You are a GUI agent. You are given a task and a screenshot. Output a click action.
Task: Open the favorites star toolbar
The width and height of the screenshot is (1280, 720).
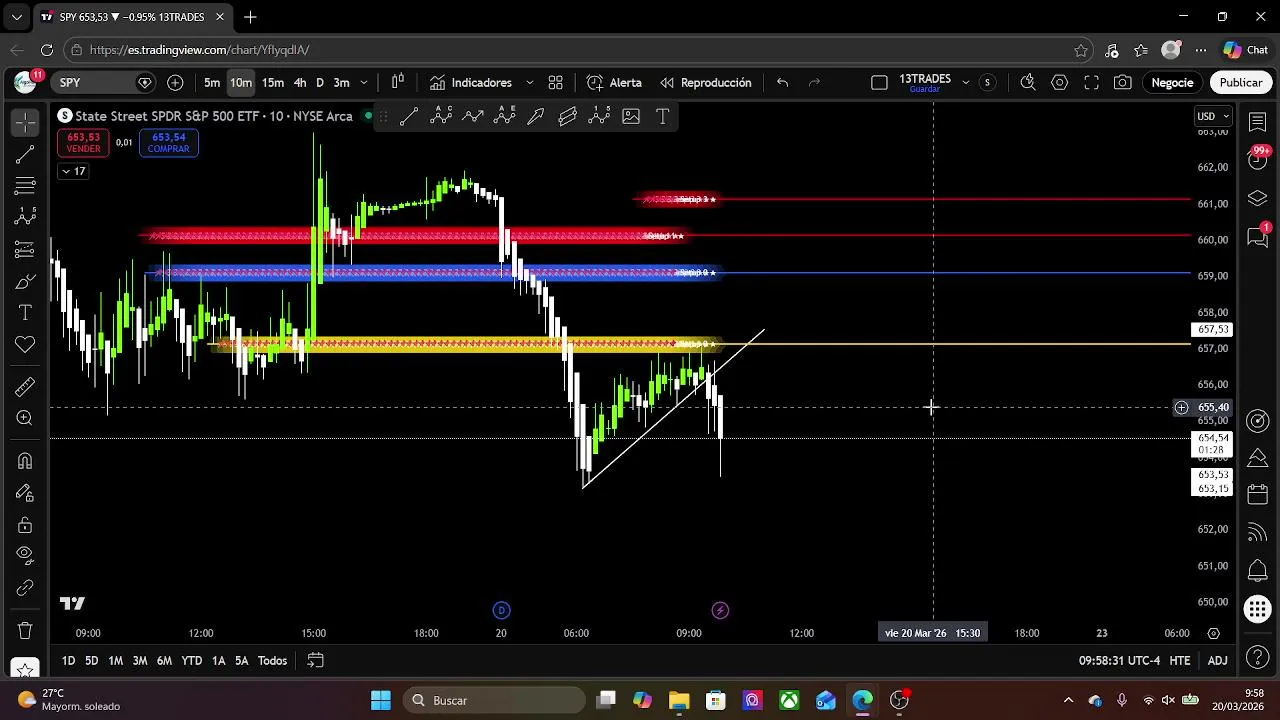click(x=25, y=668)
